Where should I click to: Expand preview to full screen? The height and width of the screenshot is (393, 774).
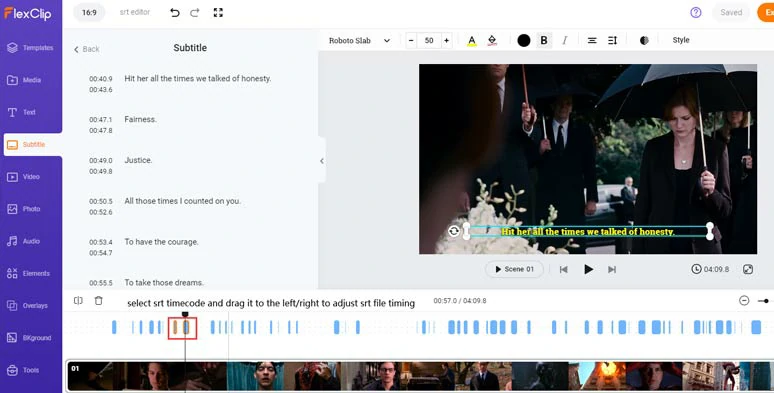(x=748, y=270)
